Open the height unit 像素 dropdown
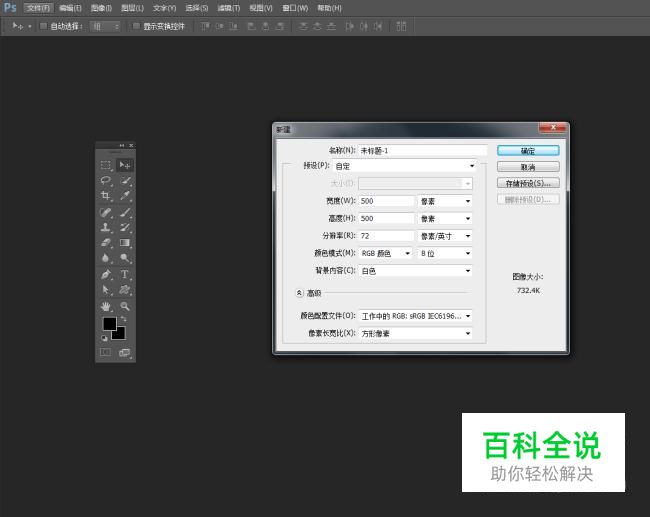This screenshot has width=650, height=517. point(445,218)
